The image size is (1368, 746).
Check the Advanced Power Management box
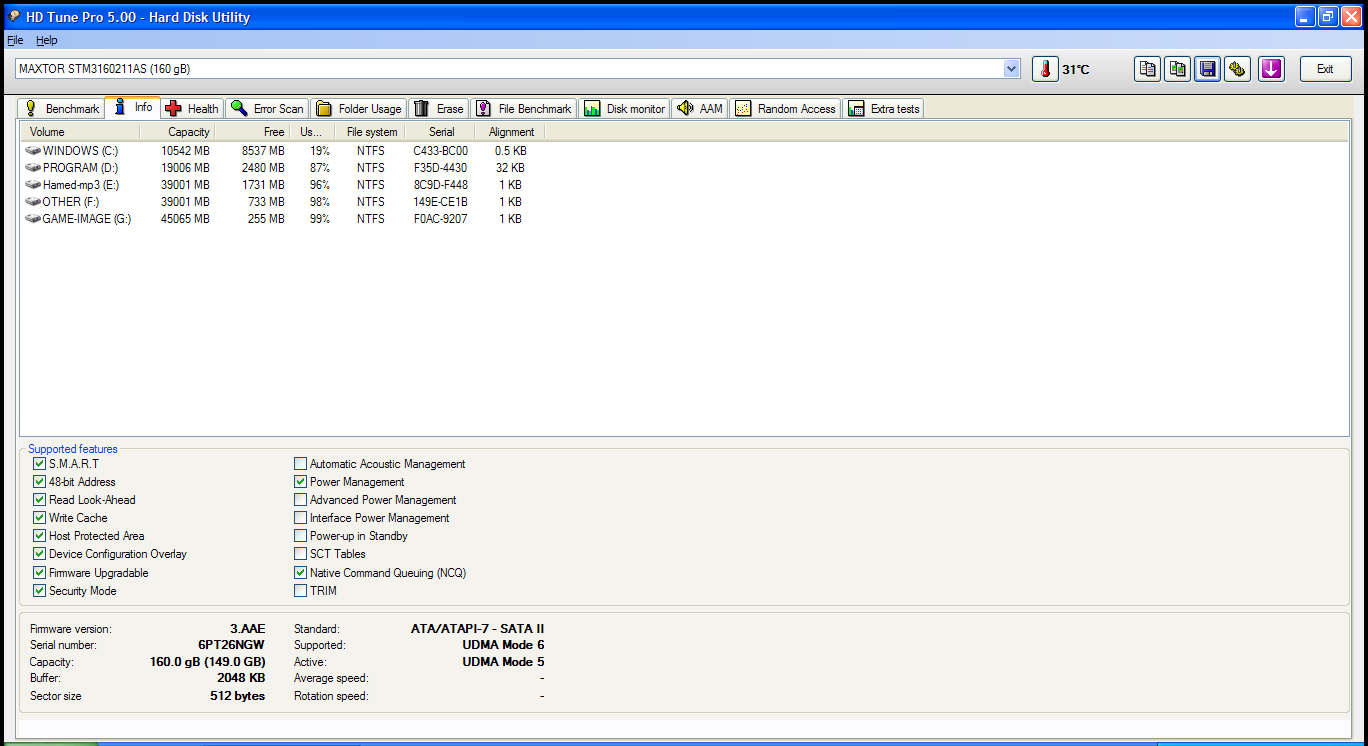click(x=300, y=500)
